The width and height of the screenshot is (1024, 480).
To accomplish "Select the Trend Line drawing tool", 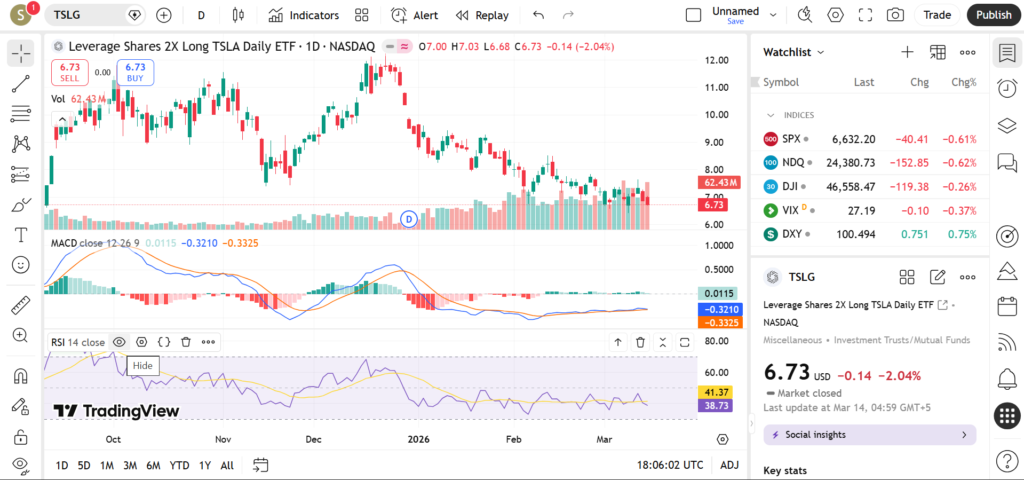I will [x=20, y=84].
